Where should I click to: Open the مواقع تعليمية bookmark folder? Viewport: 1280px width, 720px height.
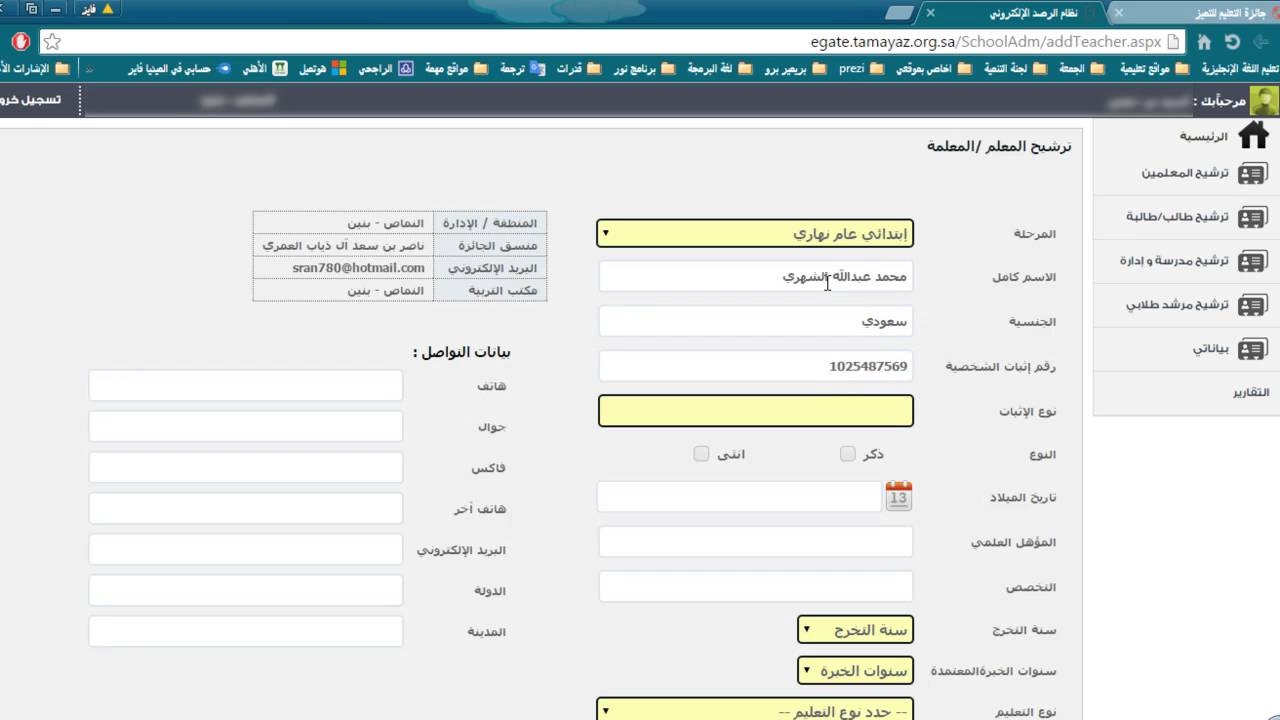click(x=1154, y=69)
